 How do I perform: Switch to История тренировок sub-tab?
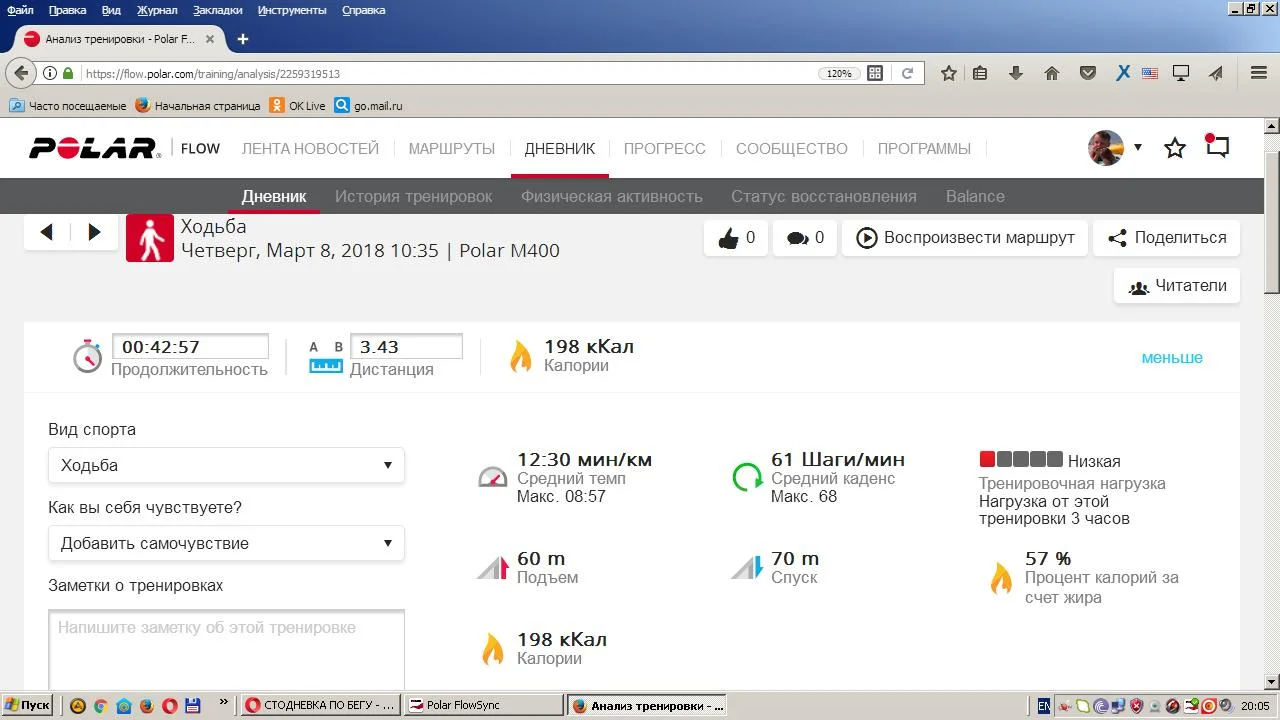coord(414,196)
